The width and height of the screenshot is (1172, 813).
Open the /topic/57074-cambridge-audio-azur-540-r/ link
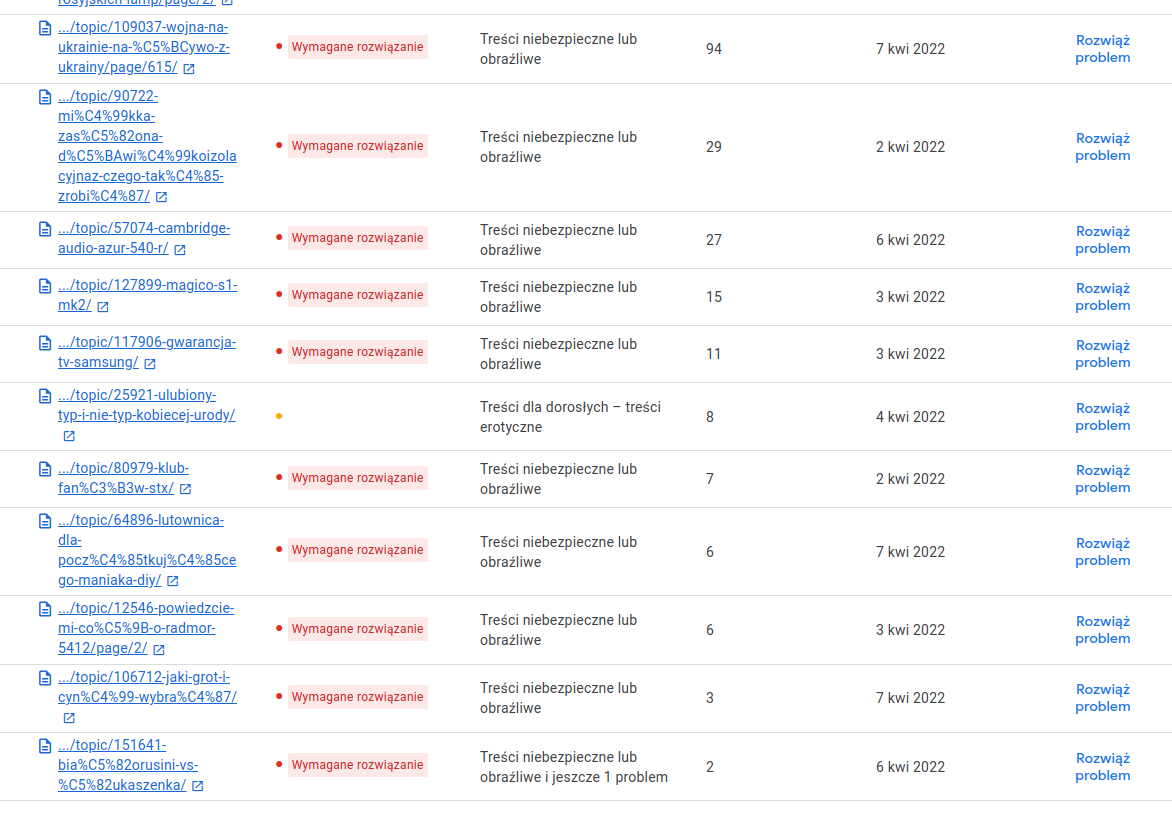144,238
